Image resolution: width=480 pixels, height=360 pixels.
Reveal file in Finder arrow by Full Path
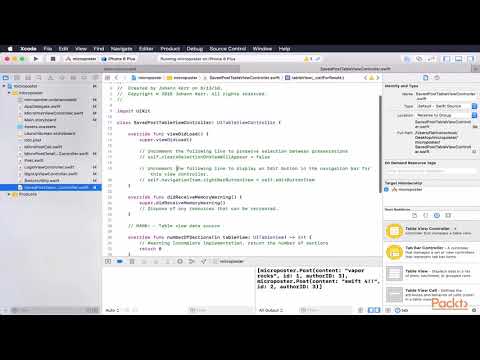click(x=474, y=152)
